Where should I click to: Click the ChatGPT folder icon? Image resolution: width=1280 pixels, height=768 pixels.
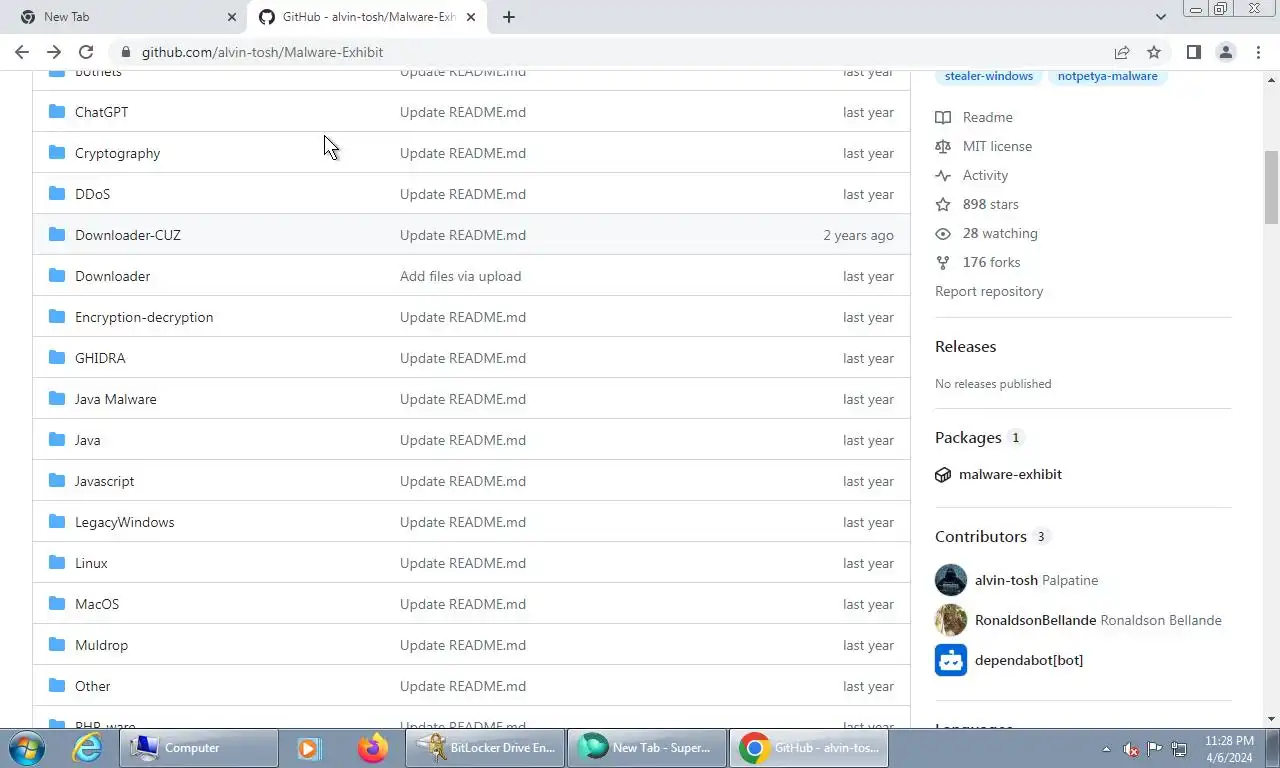click(57, 112)
